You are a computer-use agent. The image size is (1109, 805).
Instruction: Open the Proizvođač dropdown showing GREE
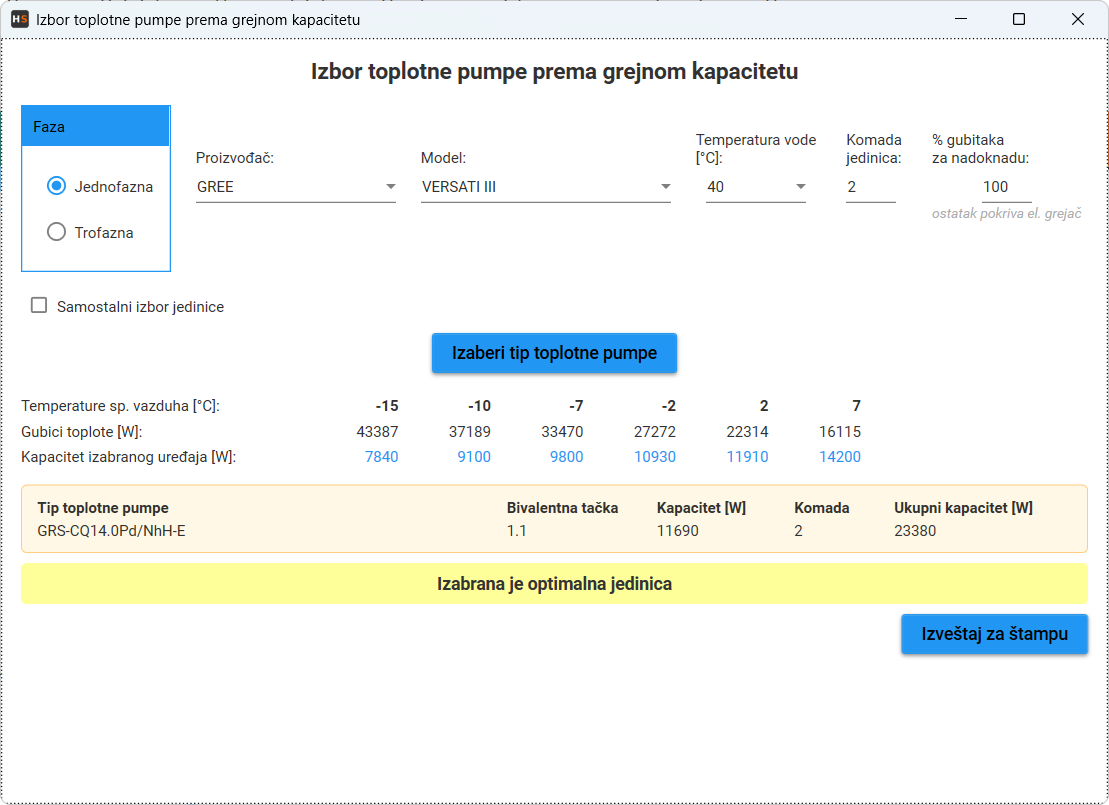pos(296,187)
